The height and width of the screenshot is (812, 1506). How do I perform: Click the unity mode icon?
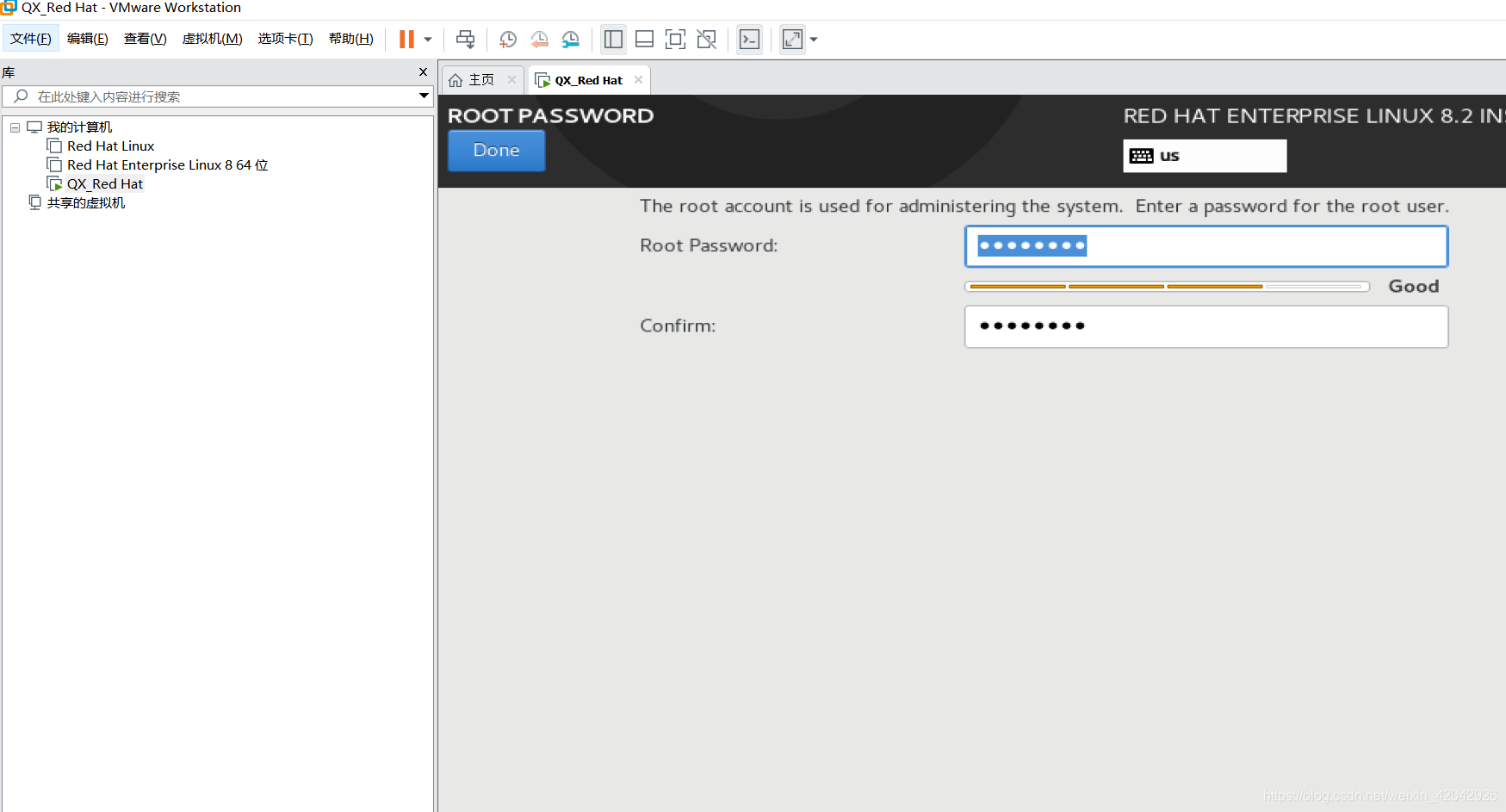click(707, 39)
